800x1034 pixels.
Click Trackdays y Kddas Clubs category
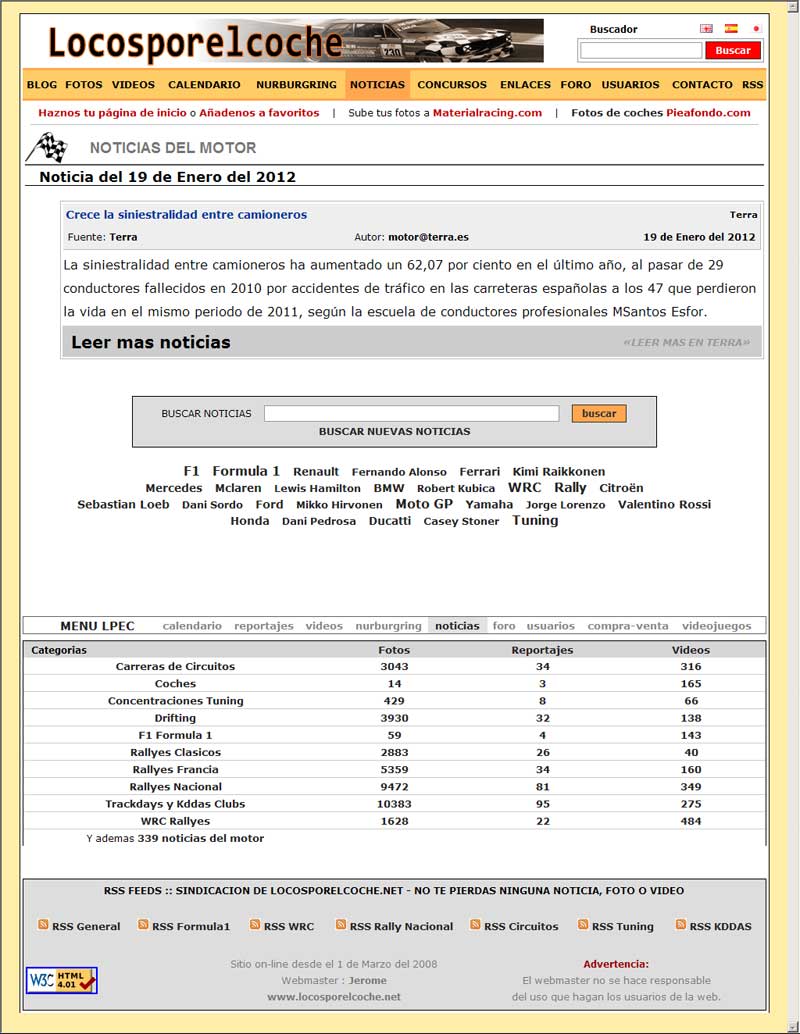(x=175, y=804)
